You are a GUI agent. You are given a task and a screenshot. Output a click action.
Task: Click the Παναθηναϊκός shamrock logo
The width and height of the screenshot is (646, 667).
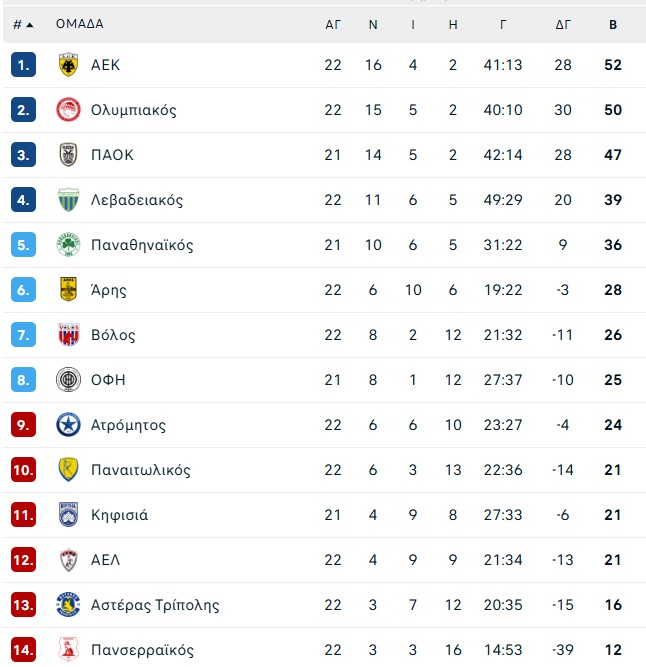68,245
